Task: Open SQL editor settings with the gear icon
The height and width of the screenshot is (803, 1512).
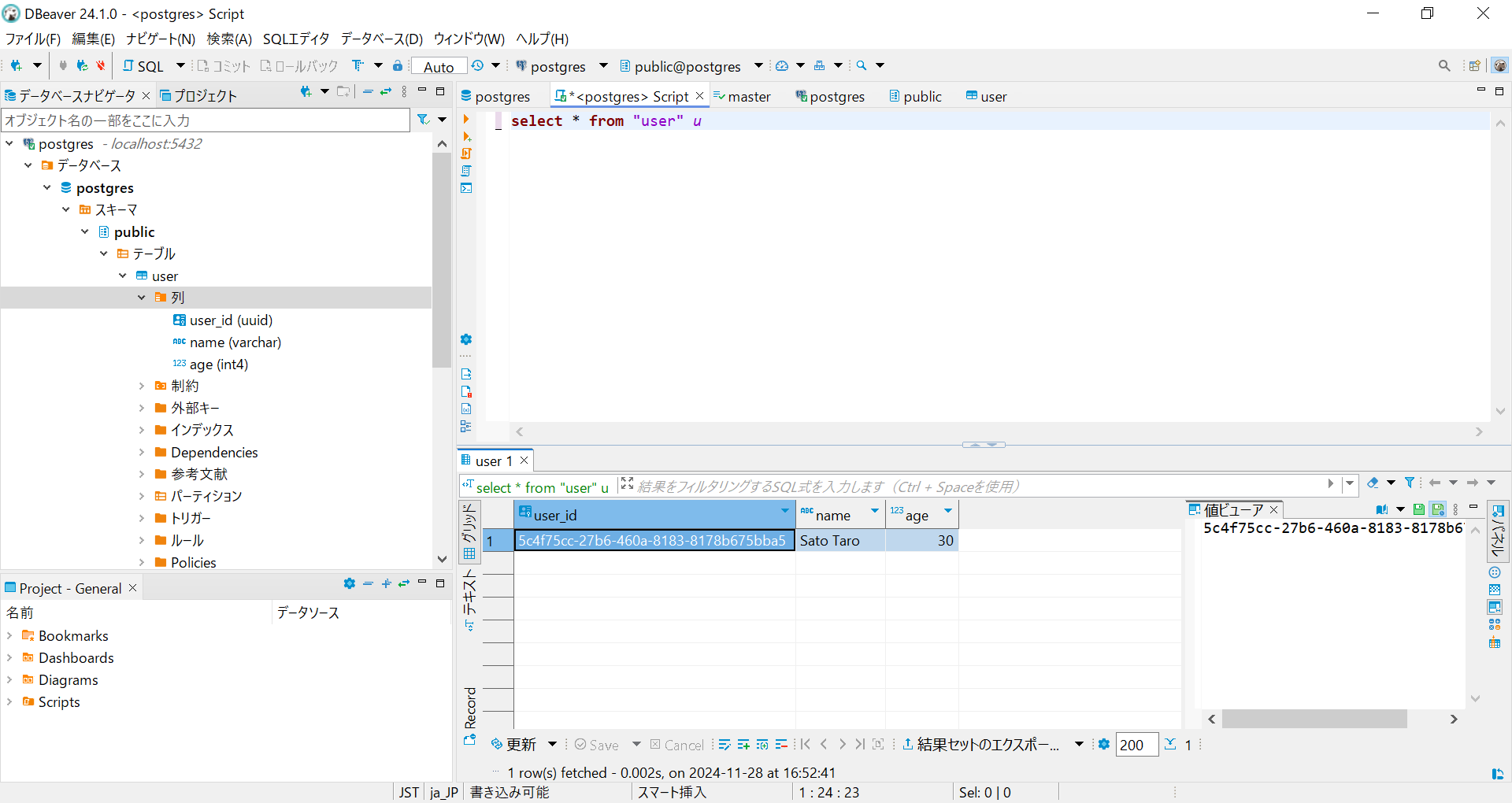Action: (466, 339)
